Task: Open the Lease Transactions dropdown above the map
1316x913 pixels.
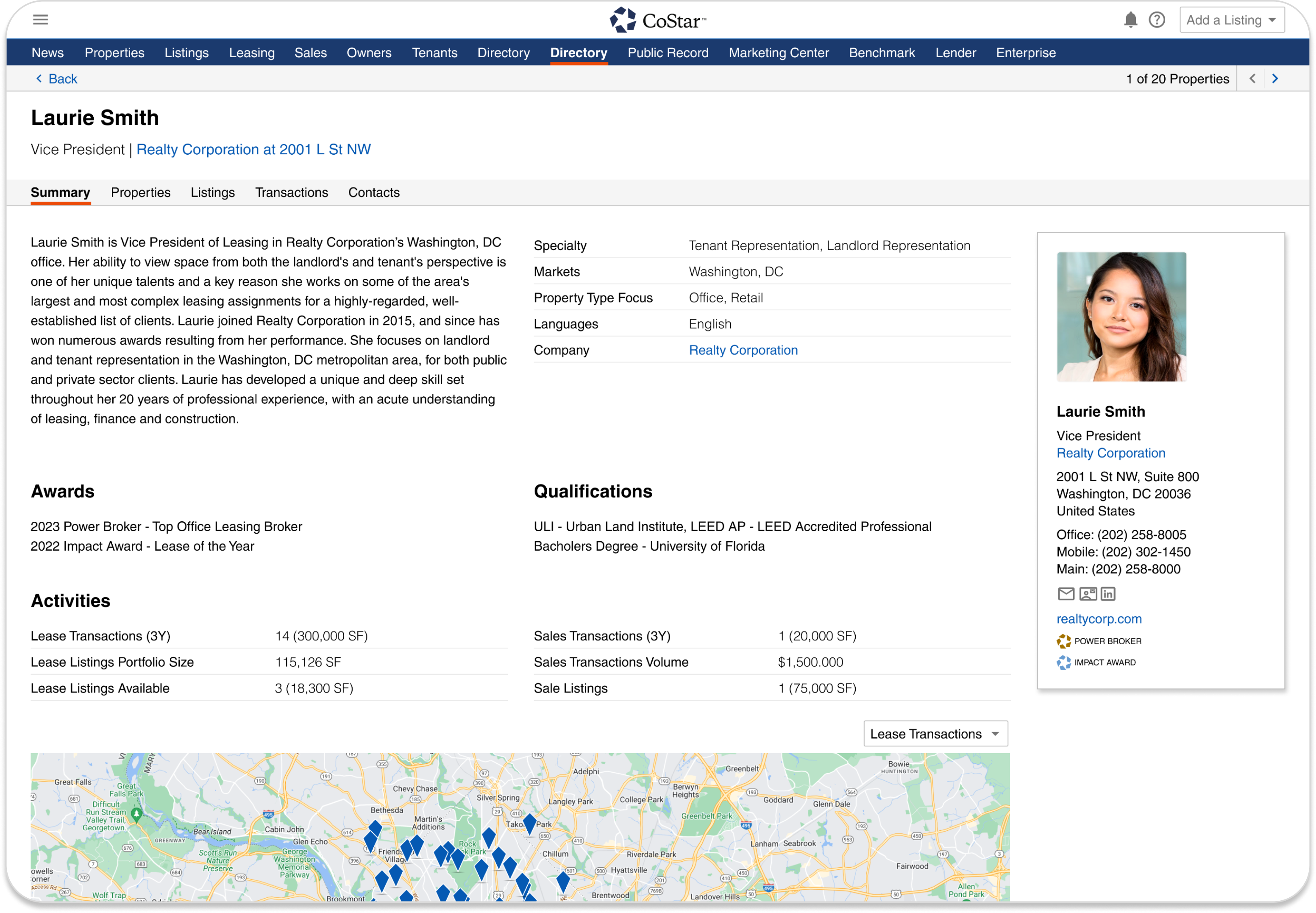Action: (936, 733)
